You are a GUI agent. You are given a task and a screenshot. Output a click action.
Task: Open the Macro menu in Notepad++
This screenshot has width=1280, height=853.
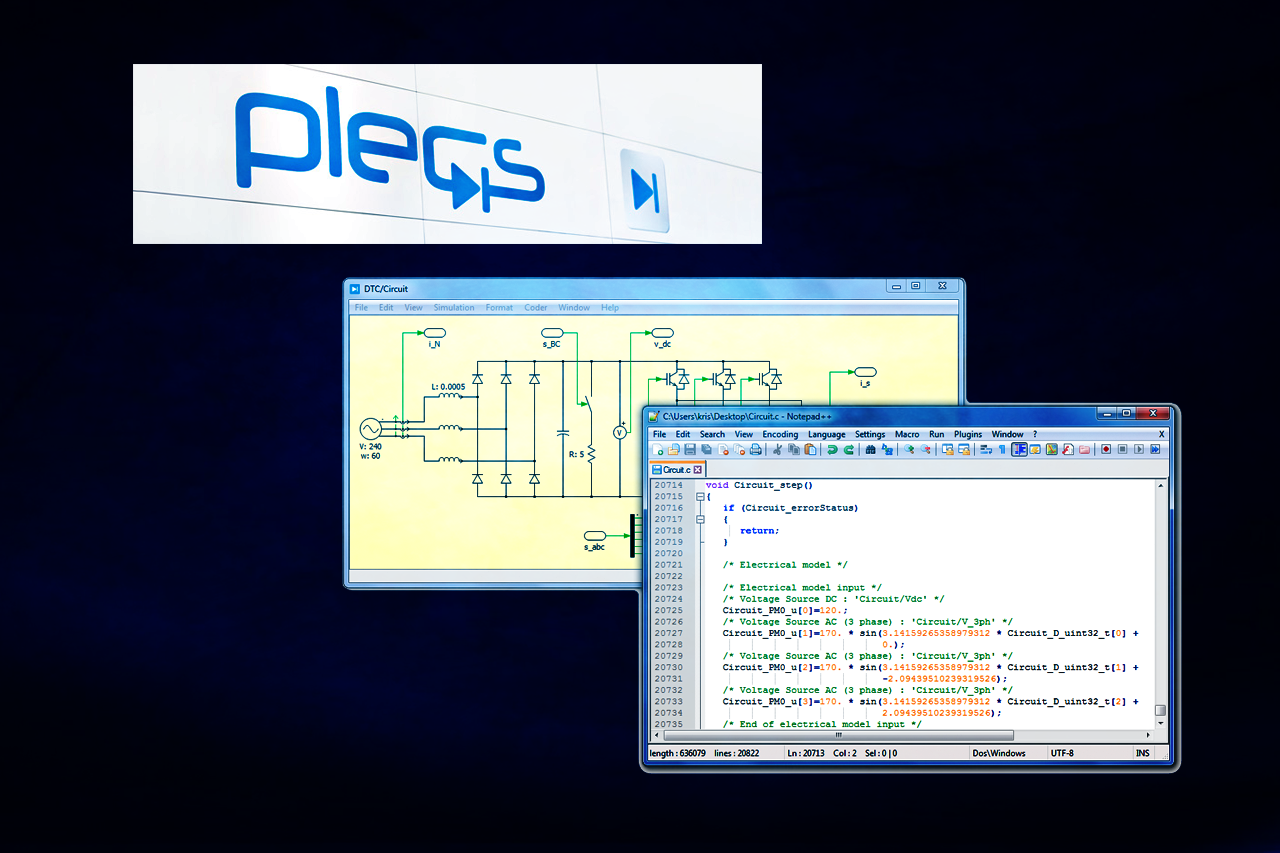[x=907, y=434]
